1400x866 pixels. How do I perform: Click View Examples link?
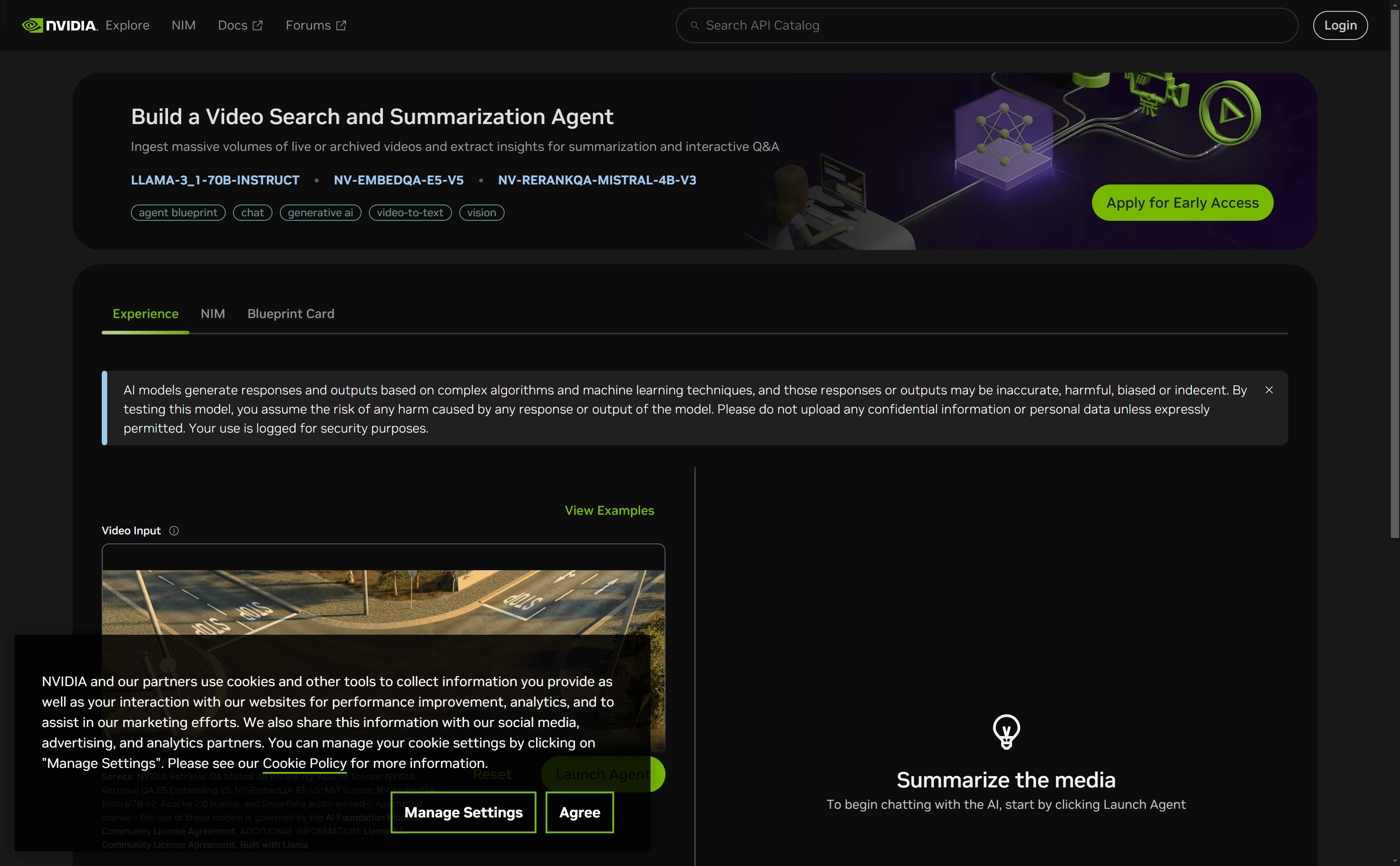(x=609, y=510)
